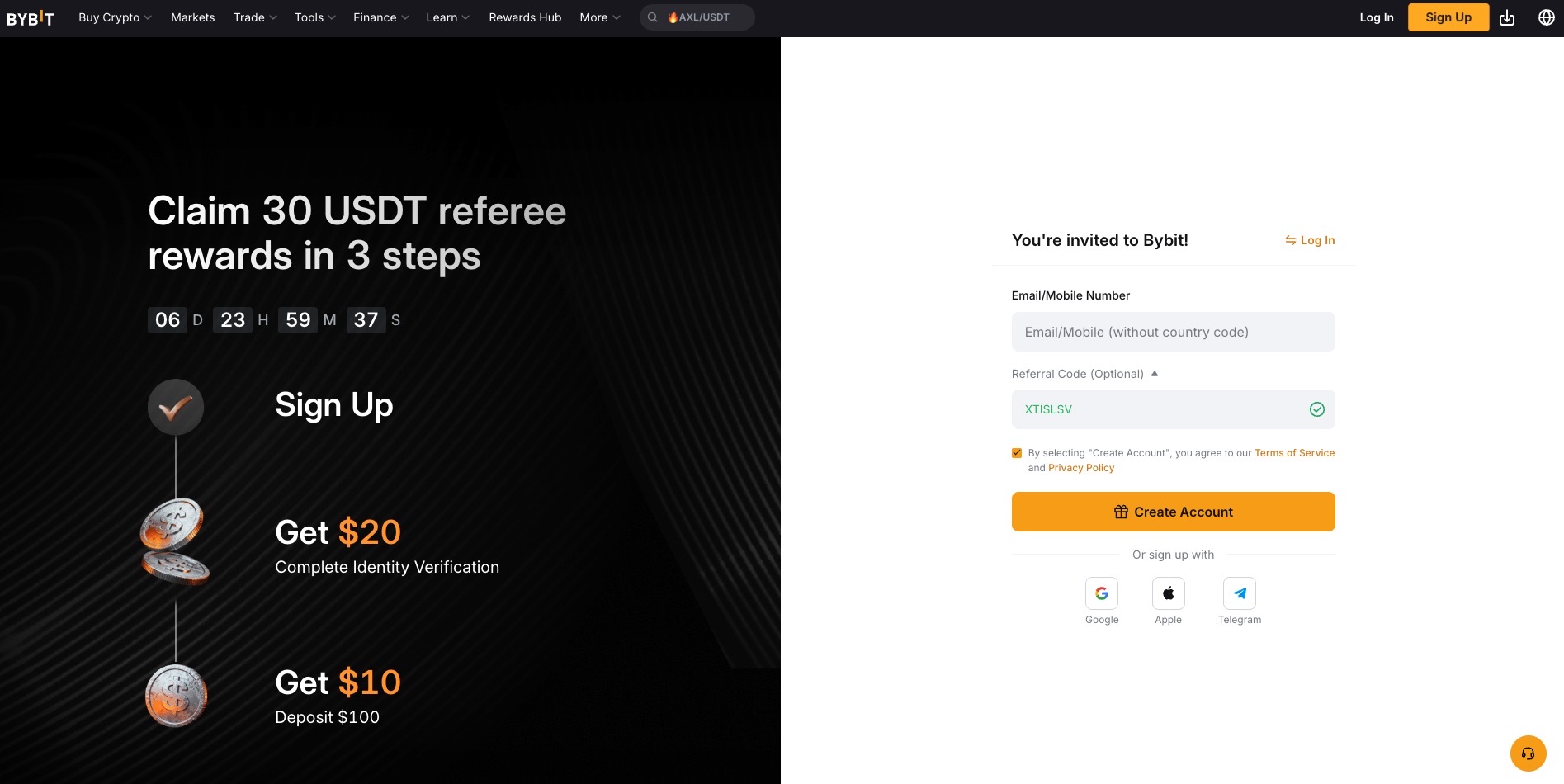Click the app download icon
Viewport: 1564px width, 784px height.
coord(1507,17)
